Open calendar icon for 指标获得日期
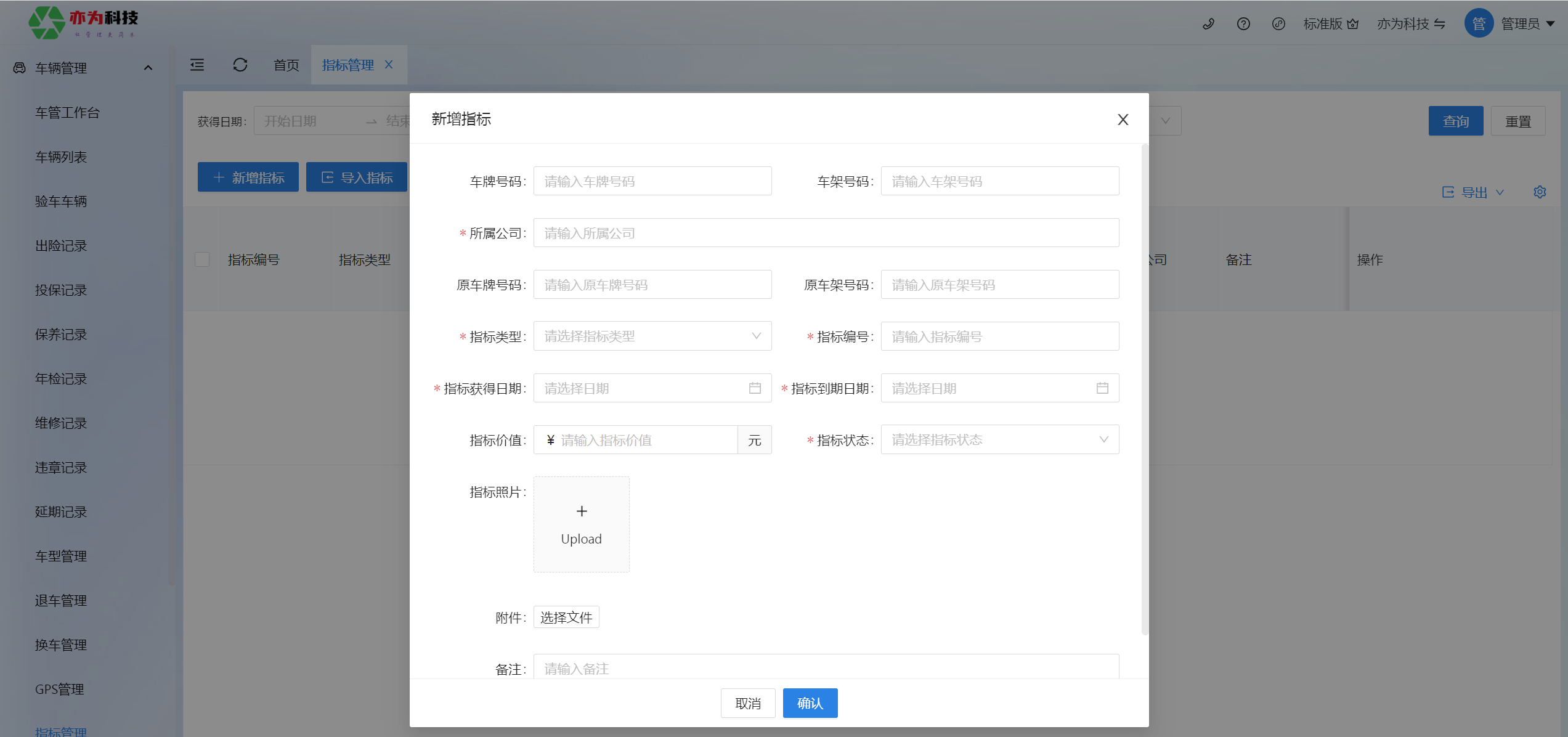The image size is (1568, 737). [755, 388]
